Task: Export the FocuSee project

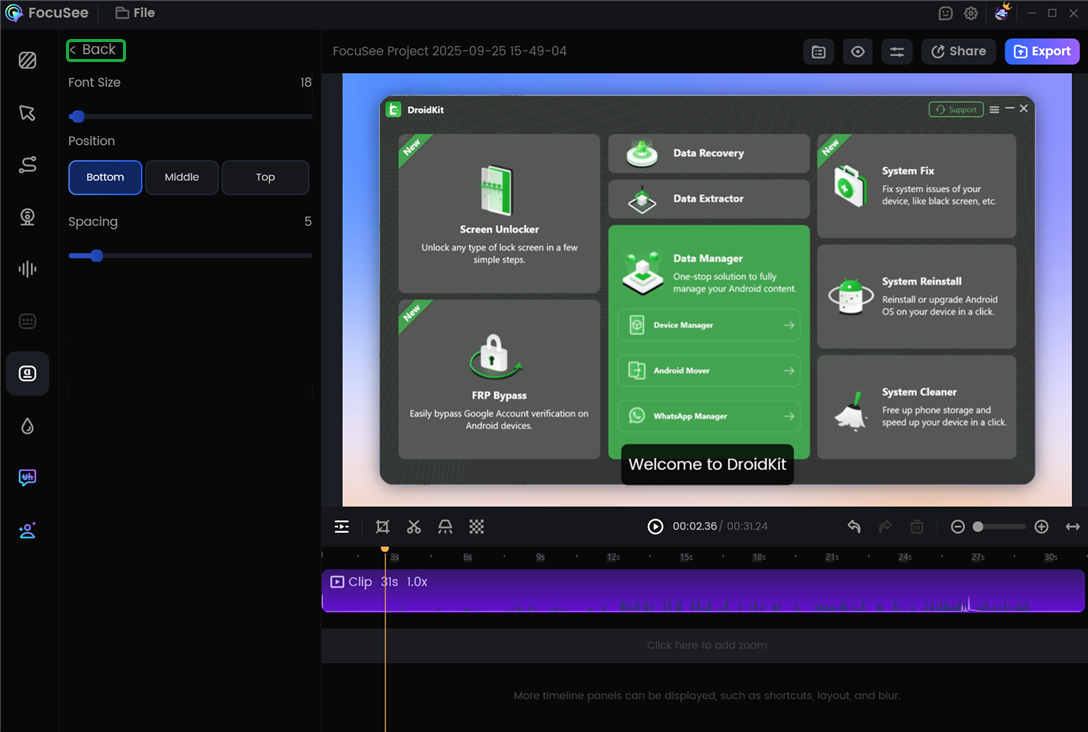Action: pos(1042,51)
